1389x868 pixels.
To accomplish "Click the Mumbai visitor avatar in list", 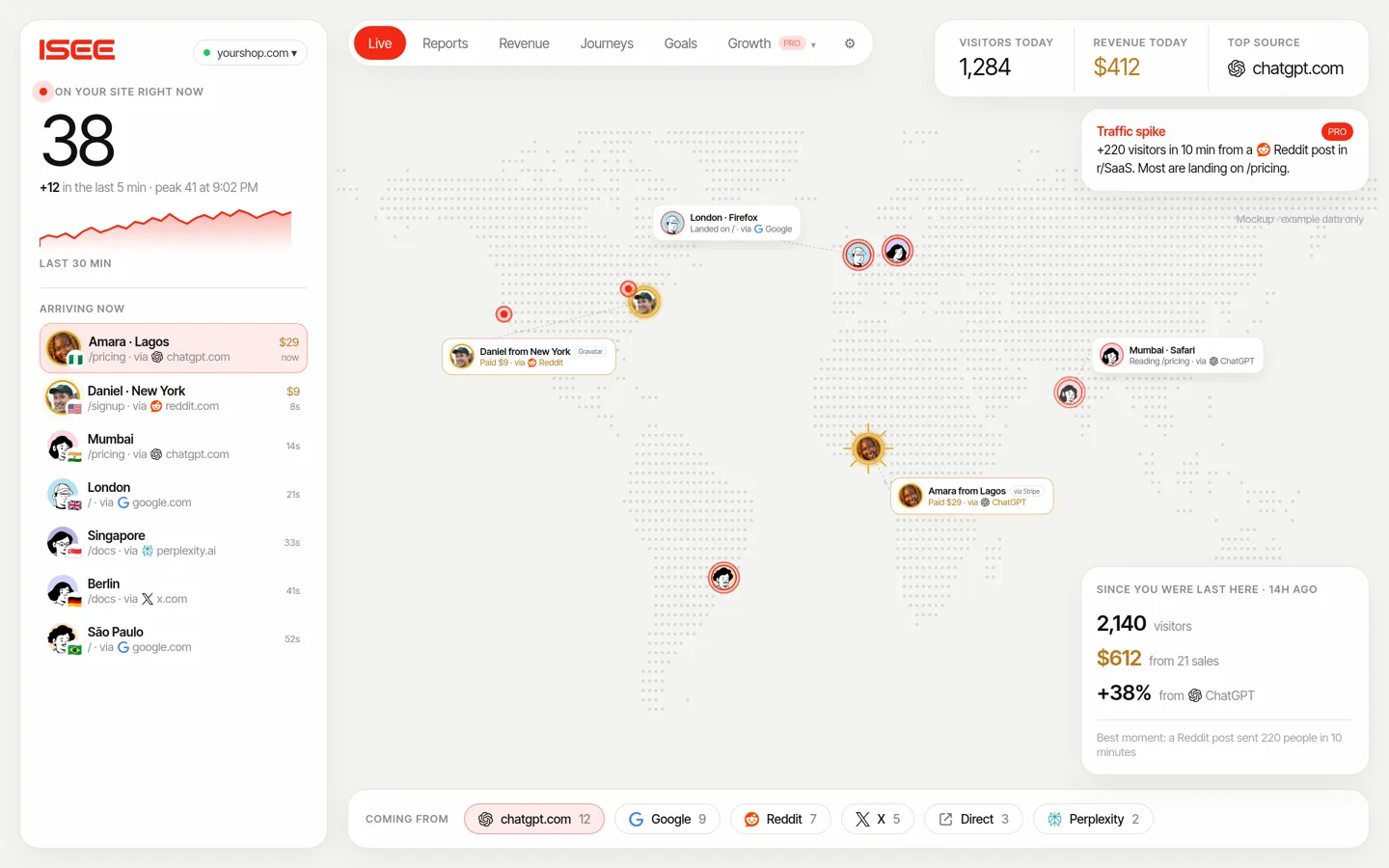I will [64, 447].
